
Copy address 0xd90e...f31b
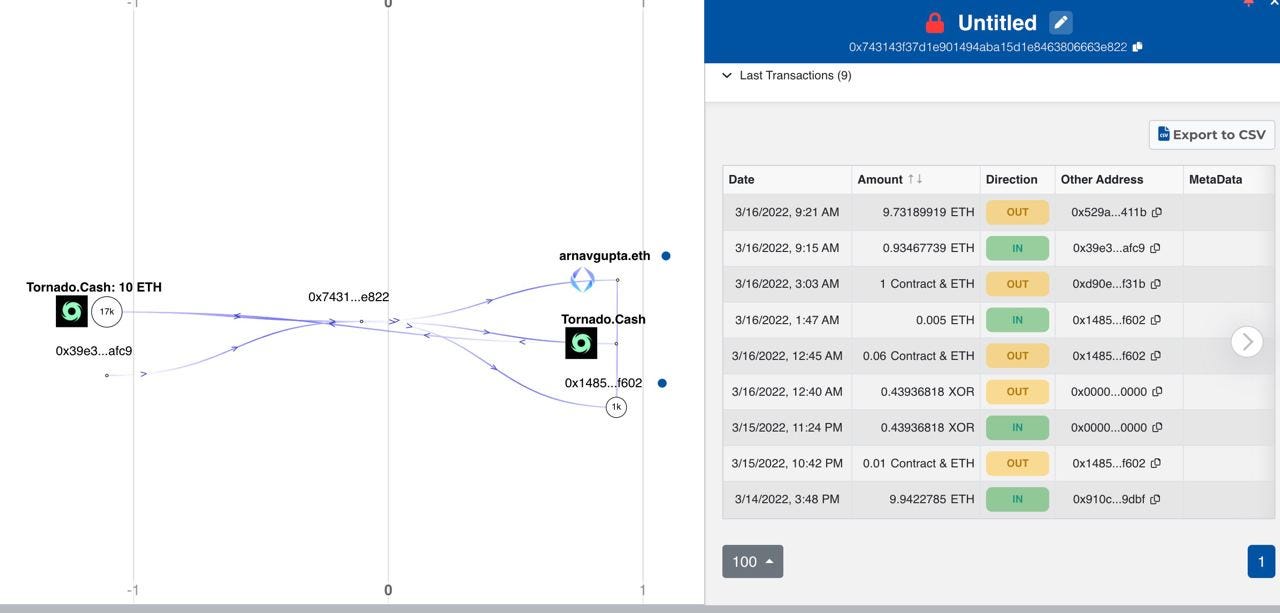point(1156,284)
